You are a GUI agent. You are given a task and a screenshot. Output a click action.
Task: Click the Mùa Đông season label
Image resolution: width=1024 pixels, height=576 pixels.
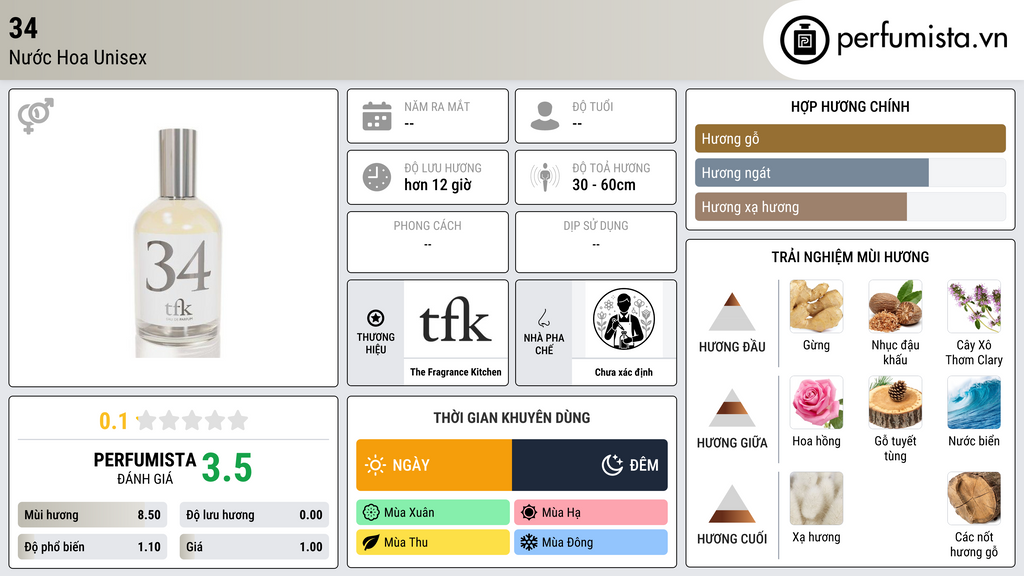(x=591, y=542)
